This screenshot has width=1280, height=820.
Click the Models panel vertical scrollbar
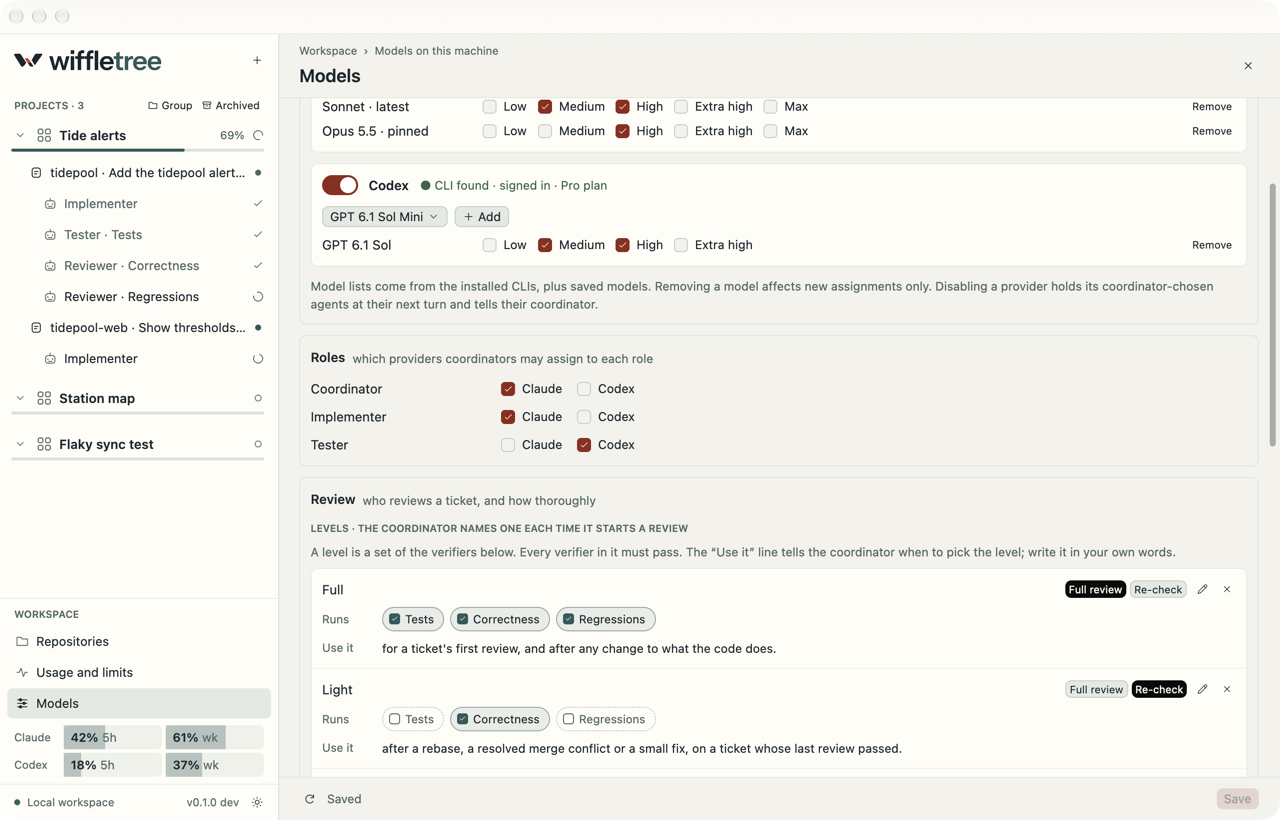click(1273, 315)
